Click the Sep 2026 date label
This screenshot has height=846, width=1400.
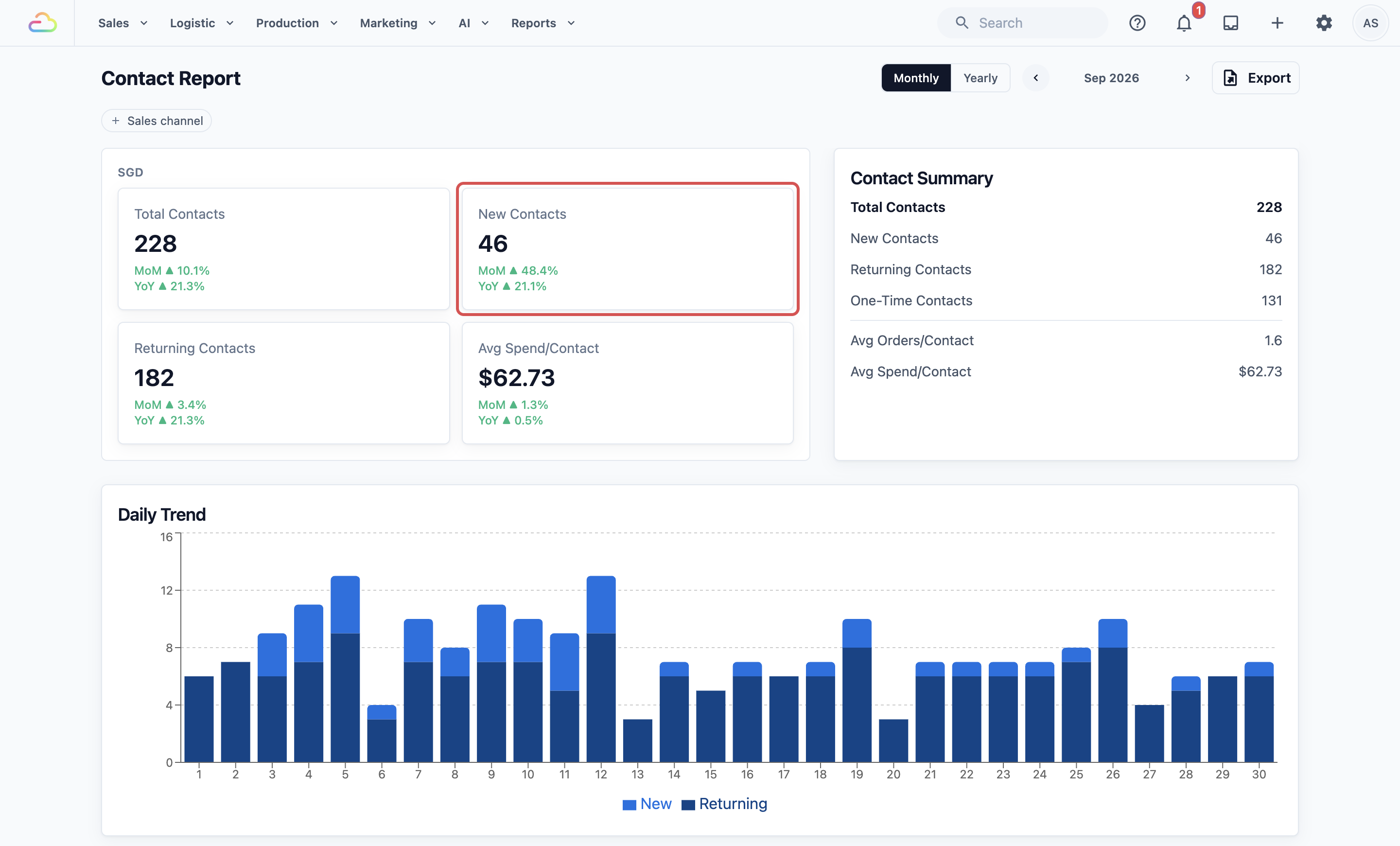1111,78
